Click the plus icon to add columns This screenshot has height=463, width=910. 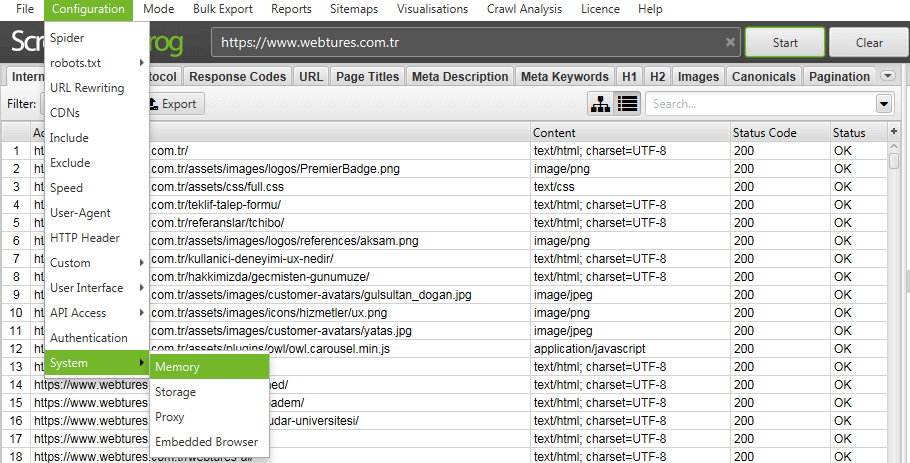894,132
